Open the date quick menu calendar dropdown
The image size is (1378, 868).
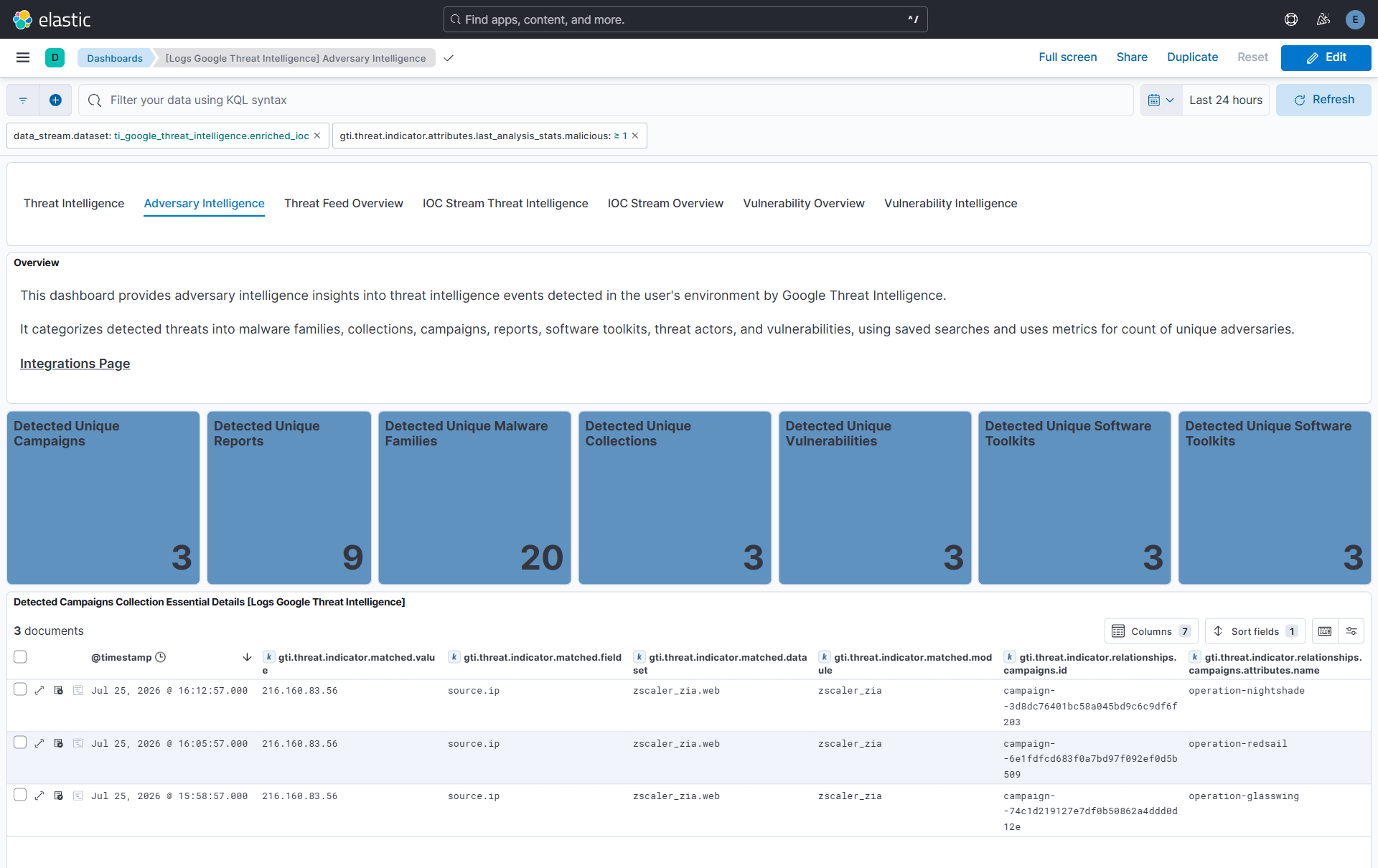pyautogui.click(x=1161, y=100)
